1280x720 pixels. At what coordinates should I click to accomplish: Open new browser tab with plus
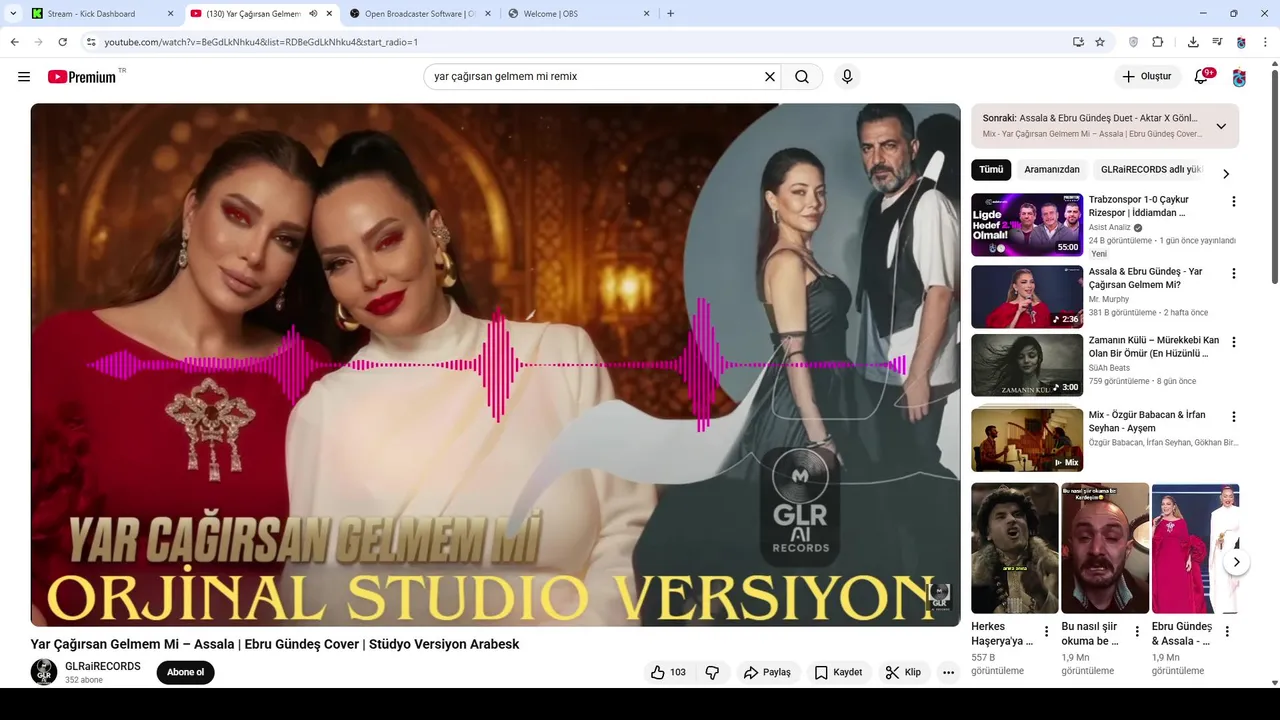click(670, 14)
